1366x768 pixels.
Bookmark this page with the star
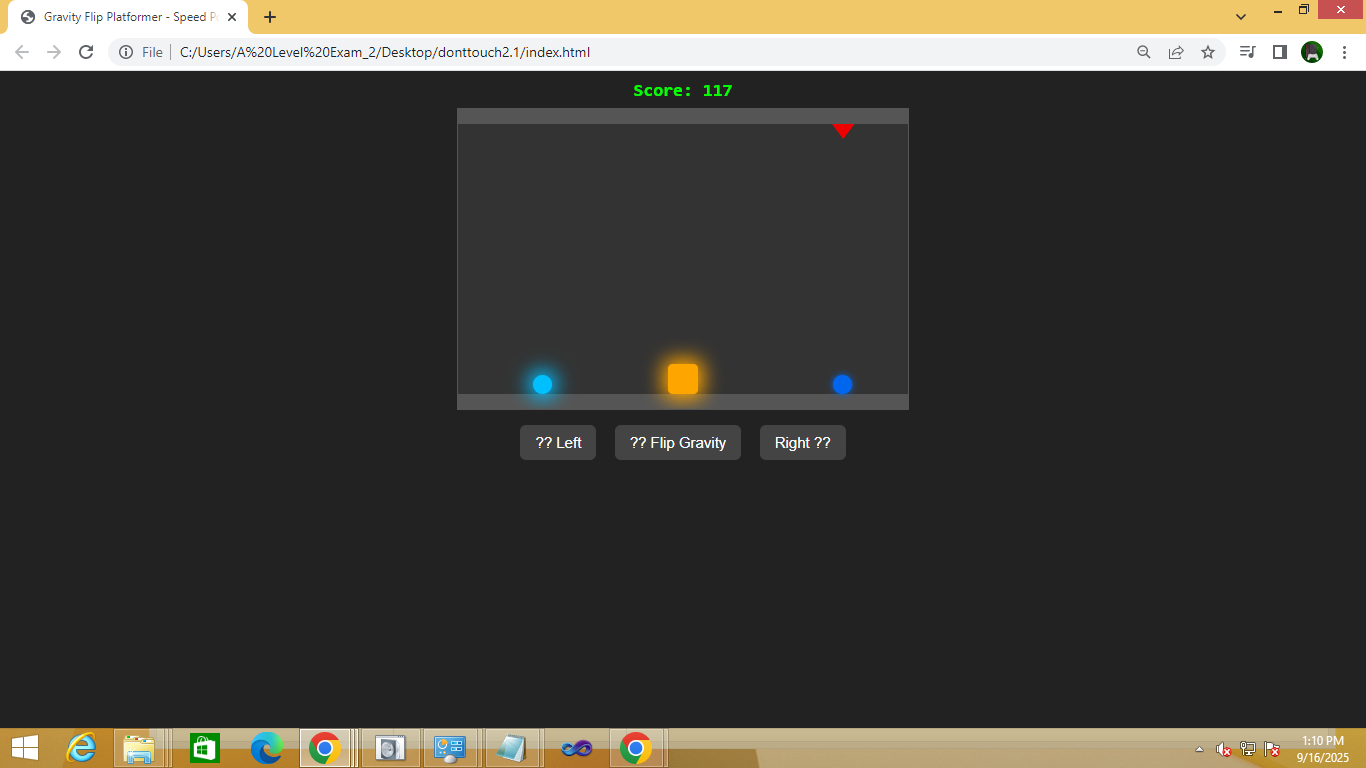(x=1208, y=52)
